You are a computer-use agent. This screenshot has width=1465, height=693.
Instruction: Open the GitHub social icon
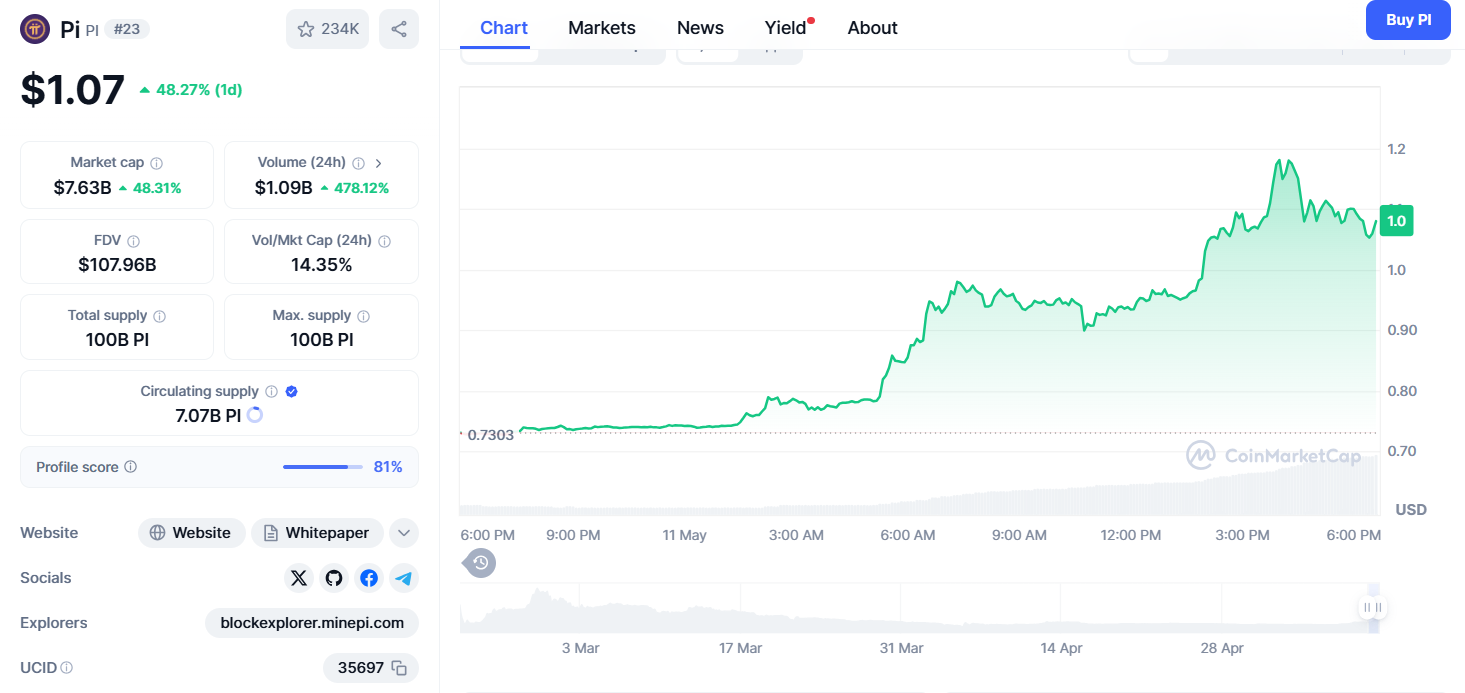[x=334, y=578]
